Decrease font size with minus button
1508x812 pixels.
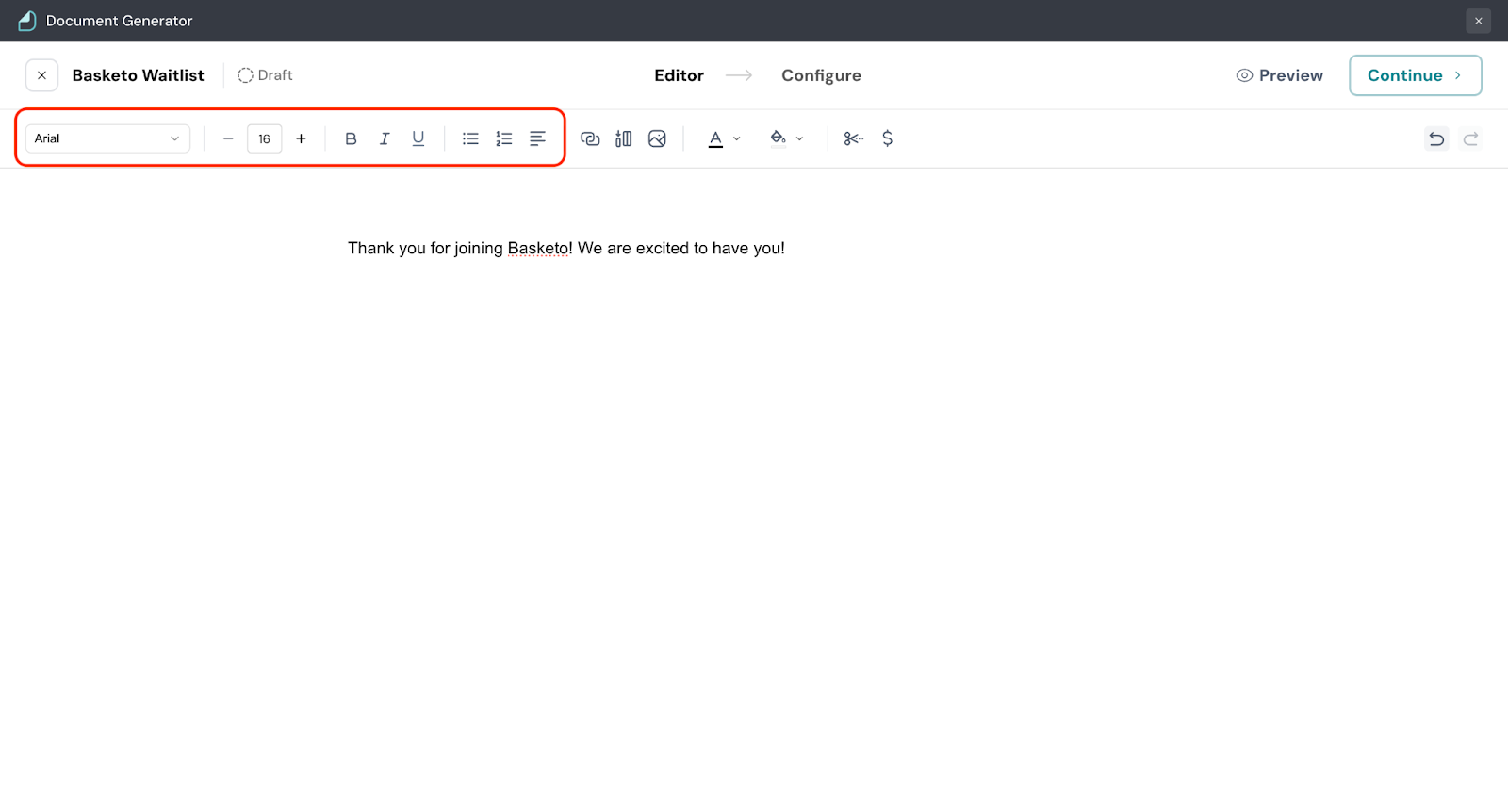[228, 138]
